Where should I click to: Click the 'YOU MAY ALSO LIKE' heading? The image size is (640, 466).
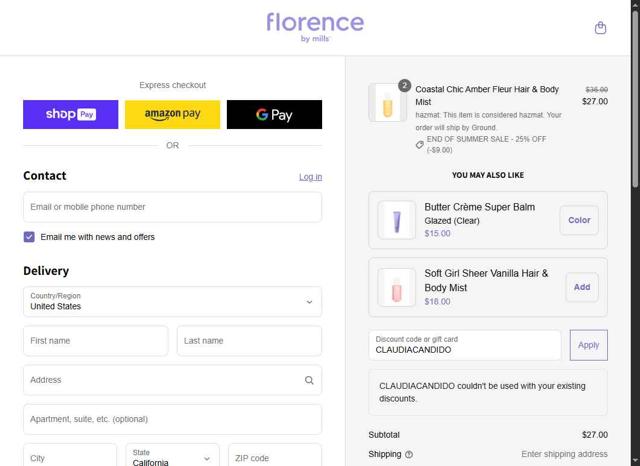click(488, 175)
